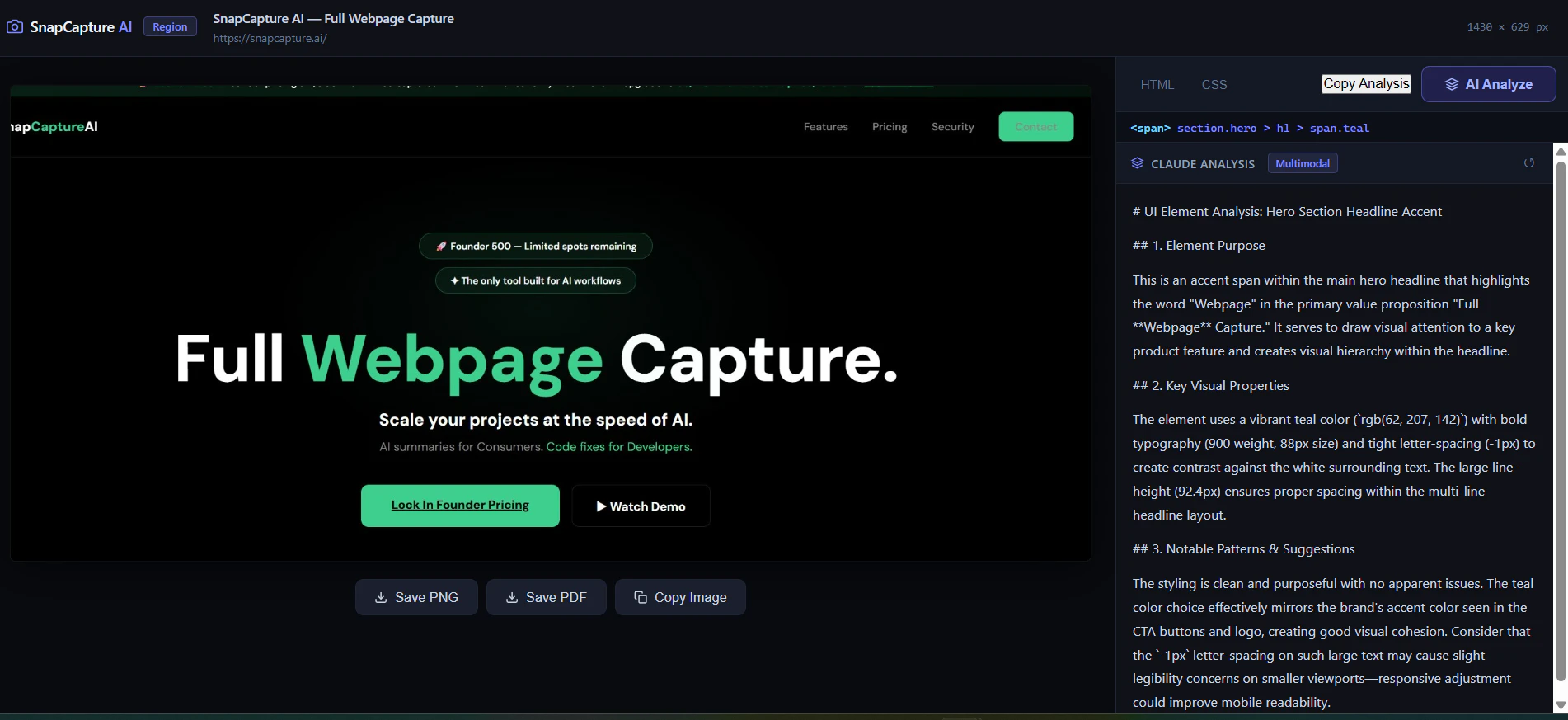1568x720 pixels.
Task: Click the refresh analysis icon
Action: pyautogui.click(x=1529, y=163)
